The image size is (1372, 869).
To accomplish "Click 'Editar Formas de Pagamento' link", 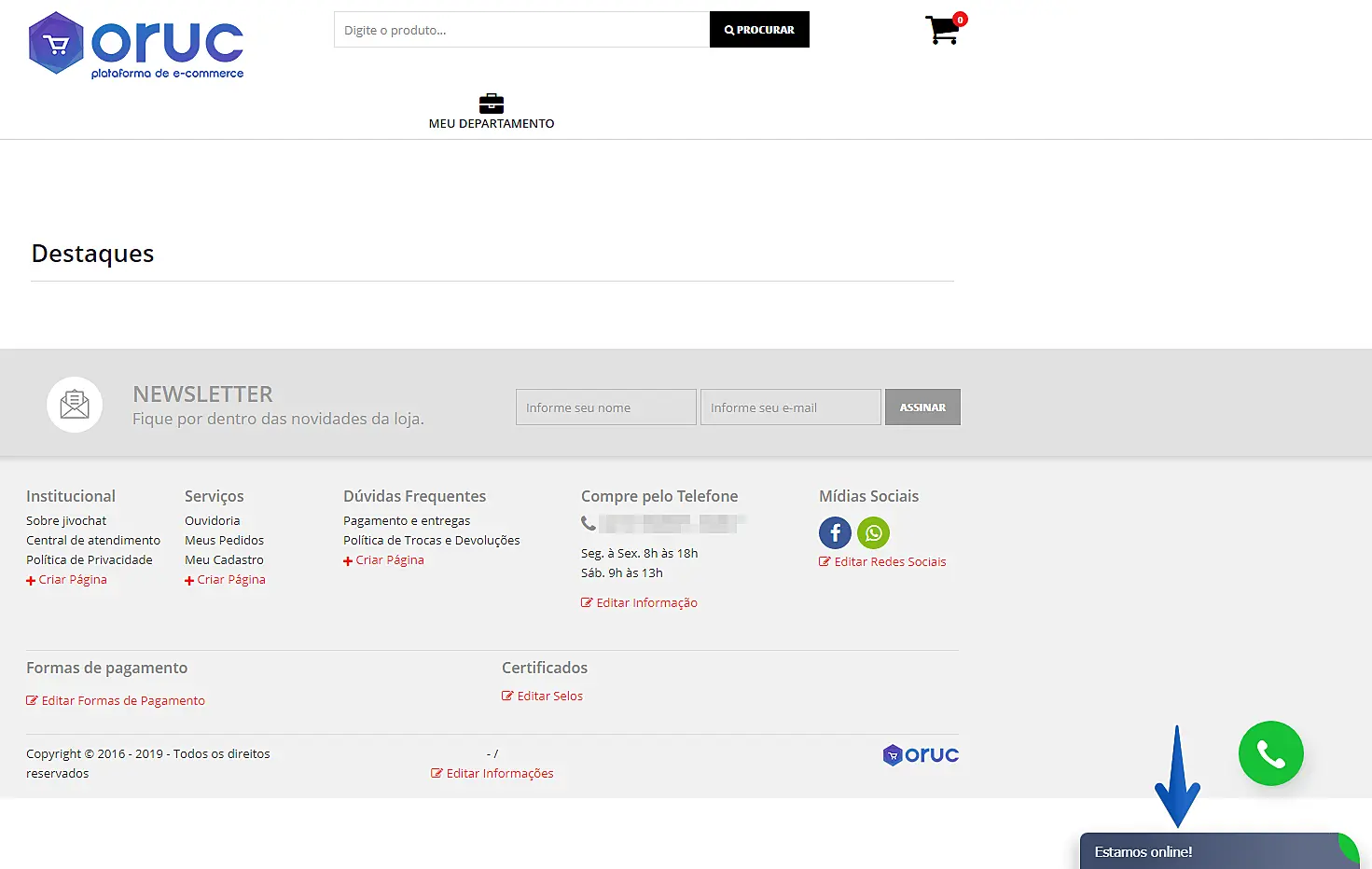I will [122, 700].
